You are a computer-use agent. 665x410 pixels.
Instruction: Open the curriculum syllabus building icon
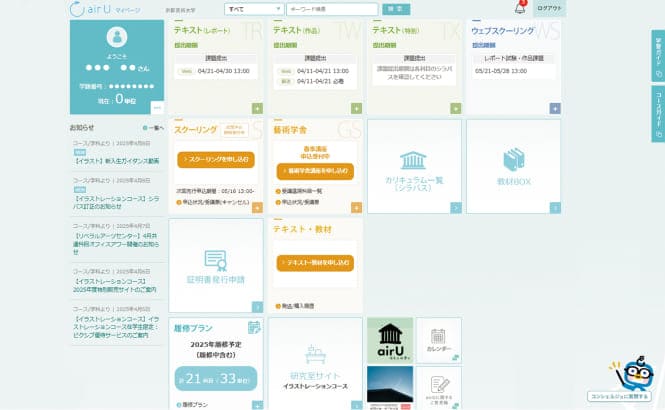[x=413, y=160]
